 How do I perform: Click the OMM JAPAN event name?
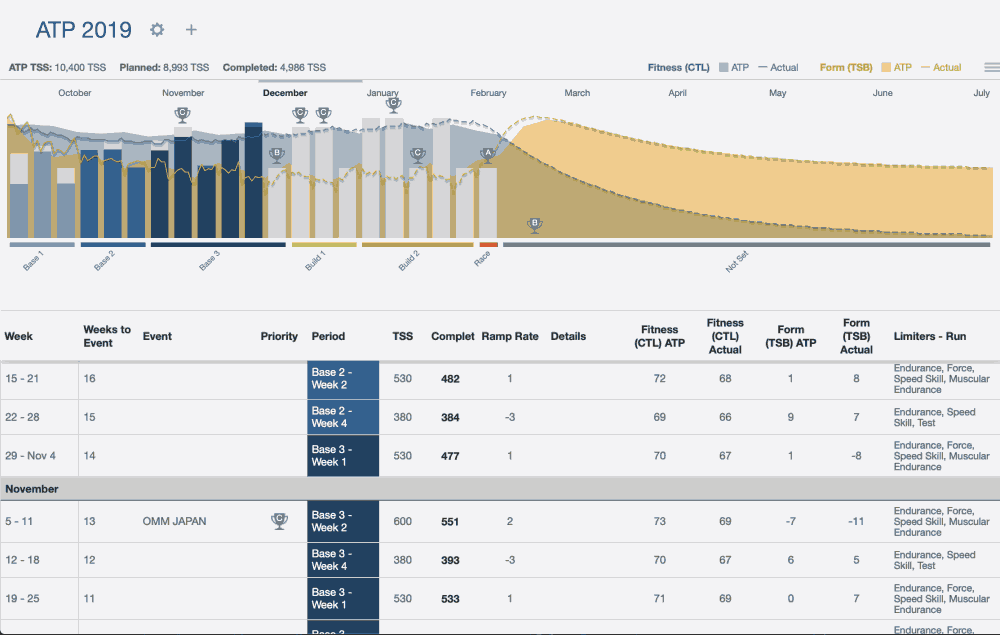point(174,521)
